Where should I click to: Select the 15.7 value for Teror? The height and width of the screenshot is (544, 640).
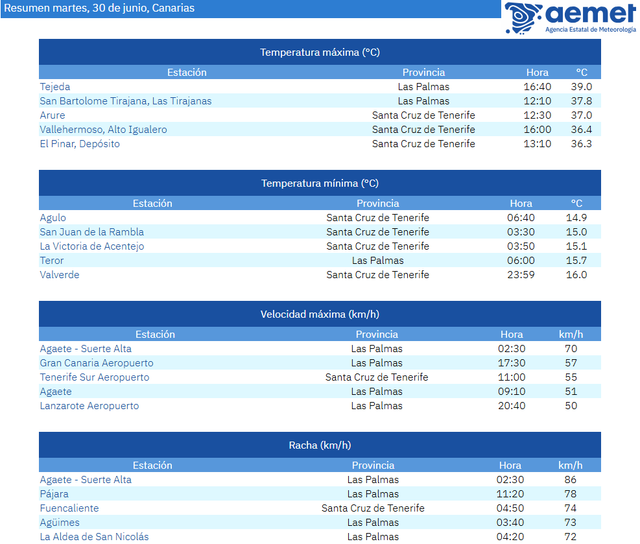(576, 260)
